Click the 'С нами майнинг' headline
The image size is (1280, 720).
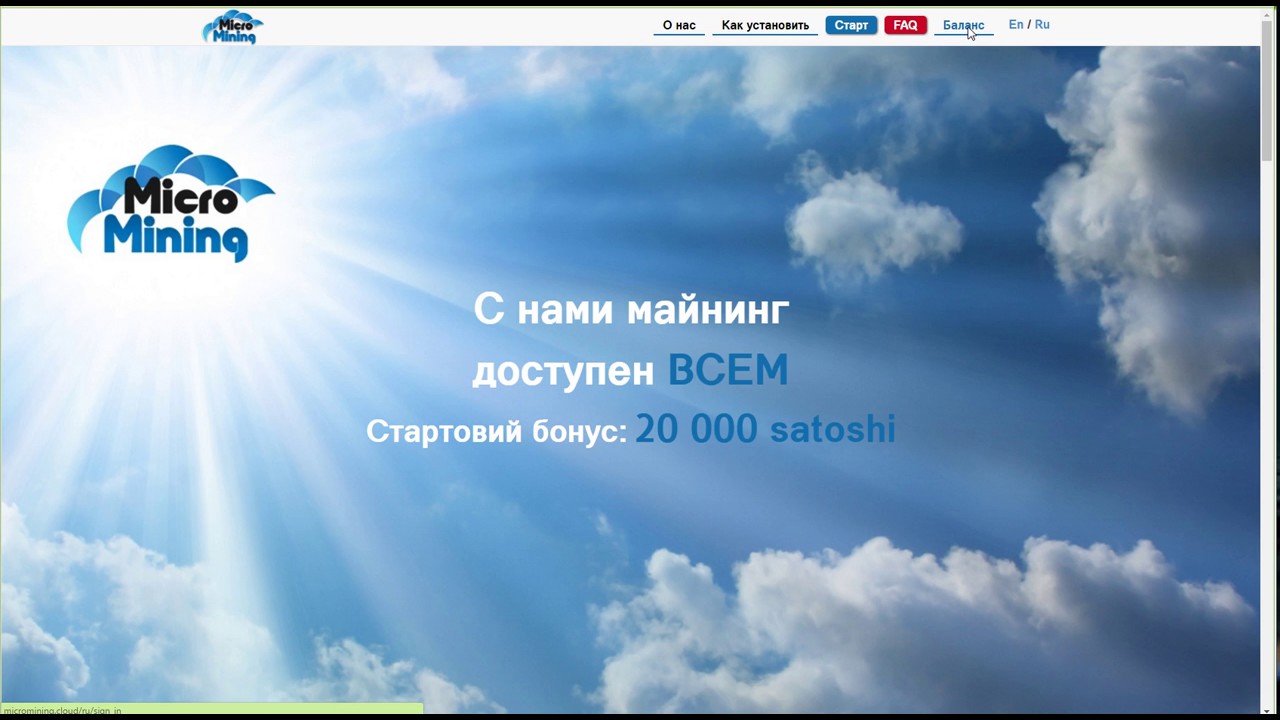click(x=631, y=310)
